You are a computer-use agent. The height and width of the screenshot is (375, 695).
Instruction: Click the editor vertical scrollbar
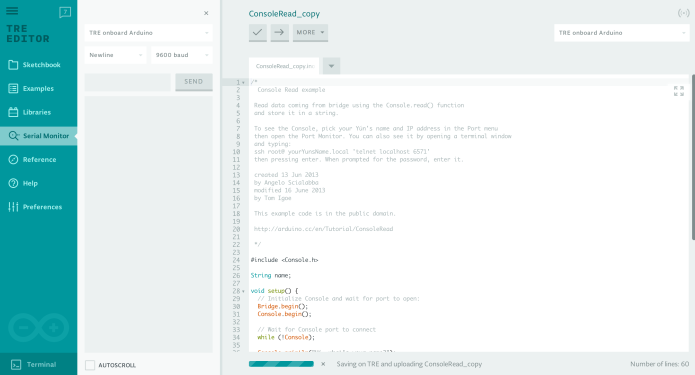pos(693,157)
